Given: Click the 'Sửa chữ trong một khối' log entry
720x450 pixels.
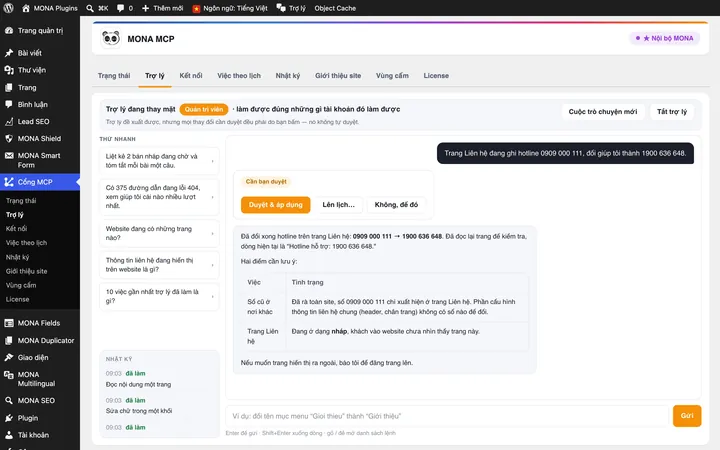Looking at the screenshot, I should [139, 411].
